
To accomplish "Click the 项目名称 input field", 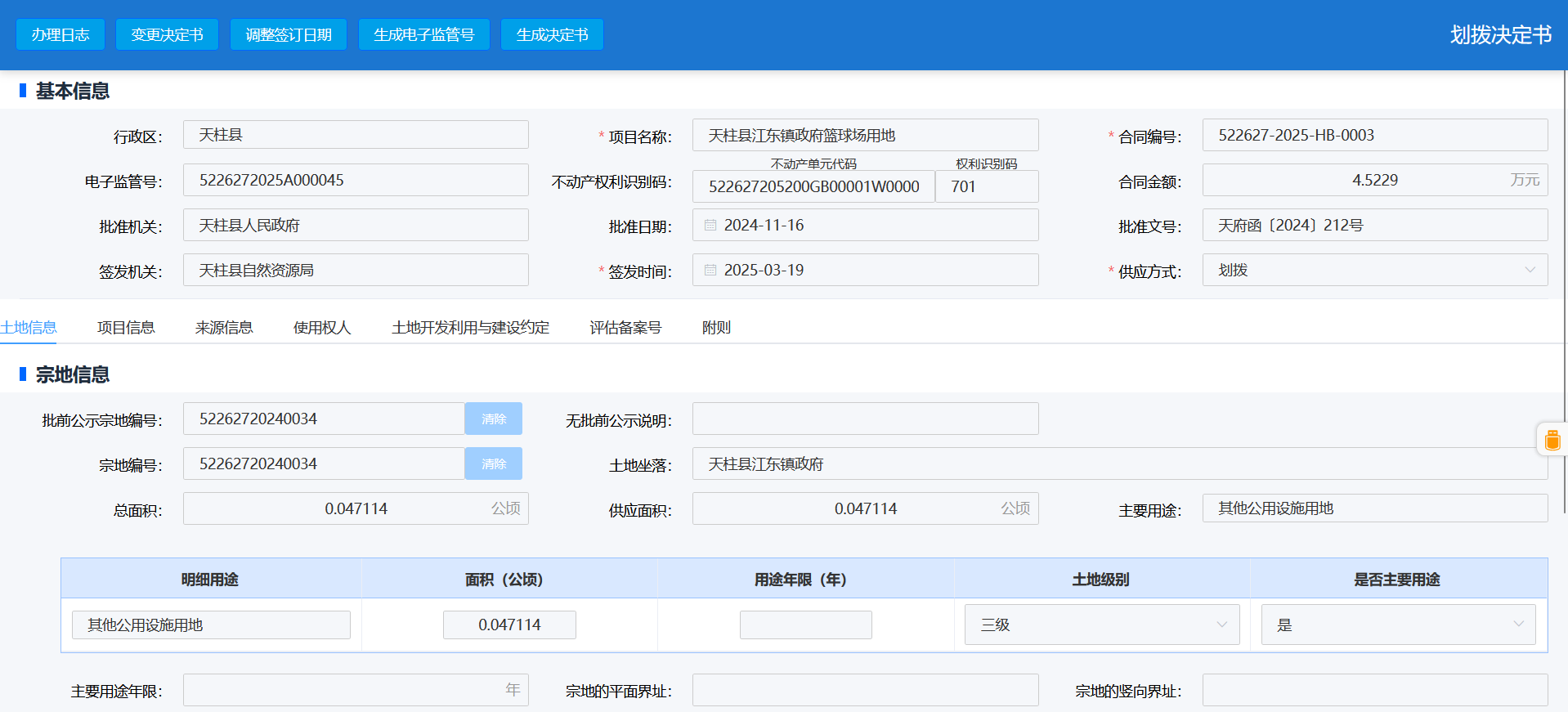I will pyautogui.click(x=865, y=135).
